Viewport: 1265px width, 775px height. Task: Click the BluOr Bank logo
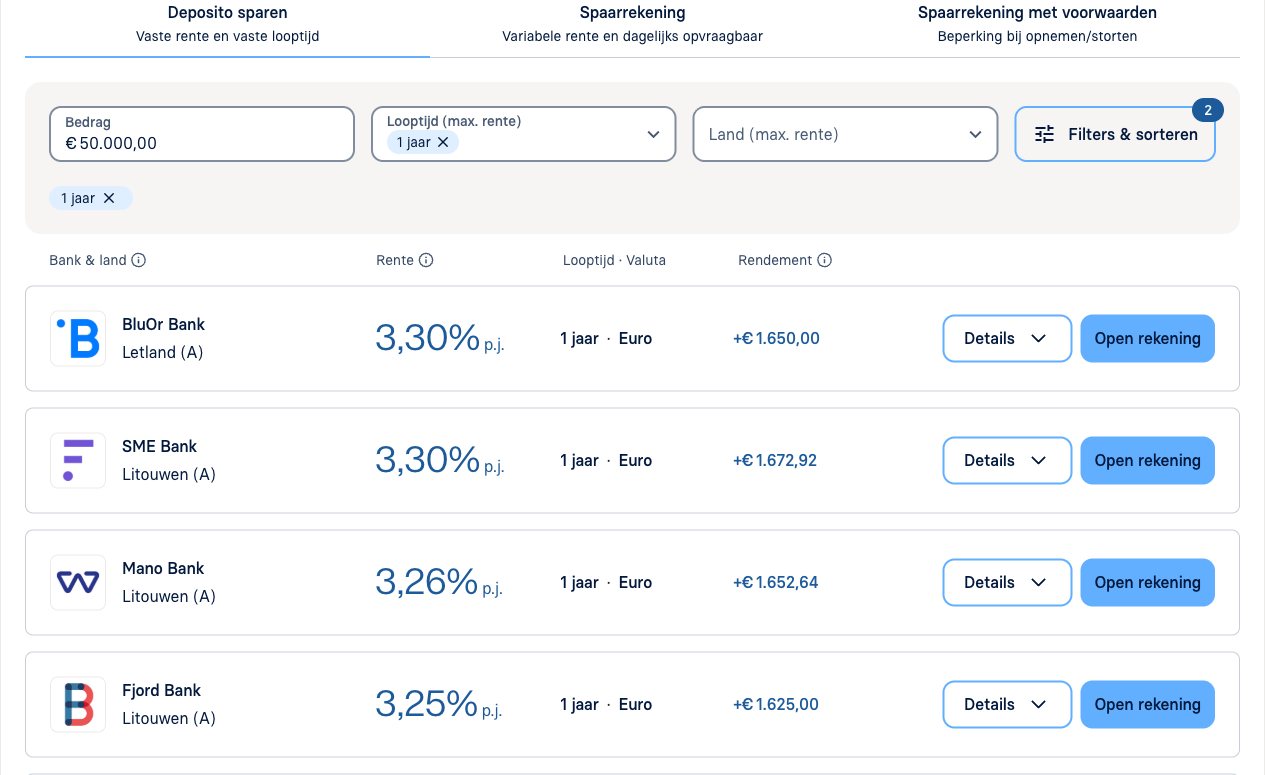click(78, 338)
